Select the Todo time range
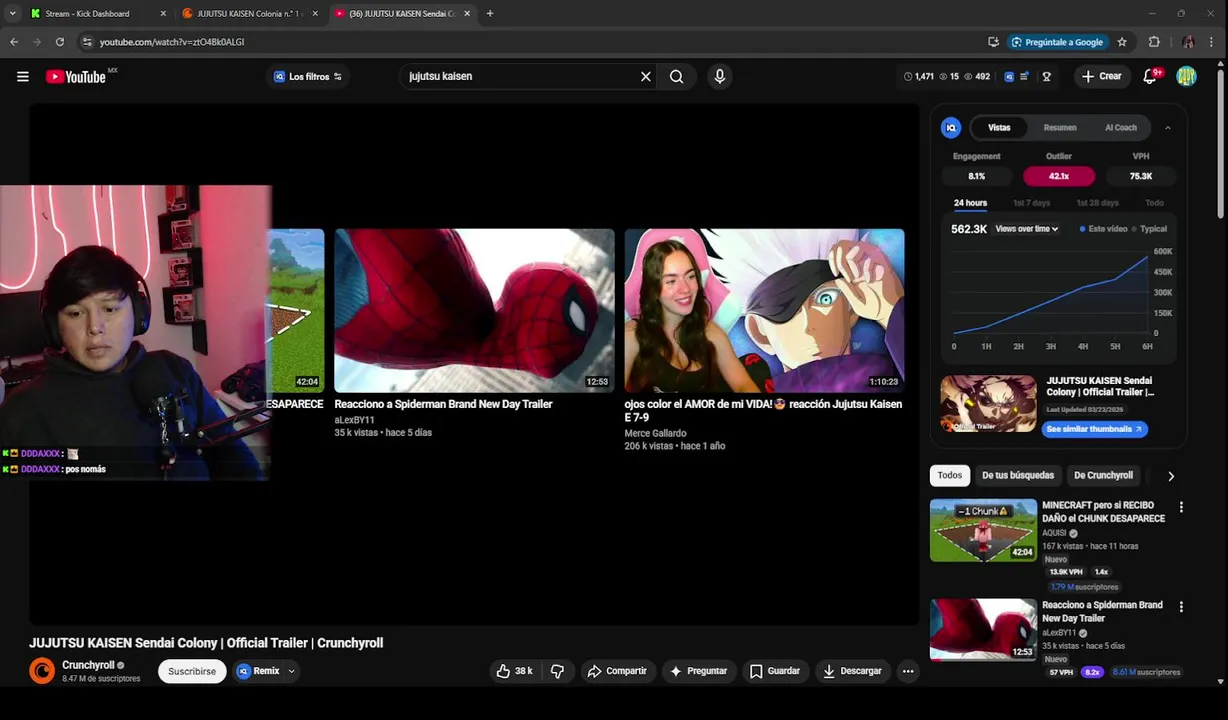 coord(1154,203)
